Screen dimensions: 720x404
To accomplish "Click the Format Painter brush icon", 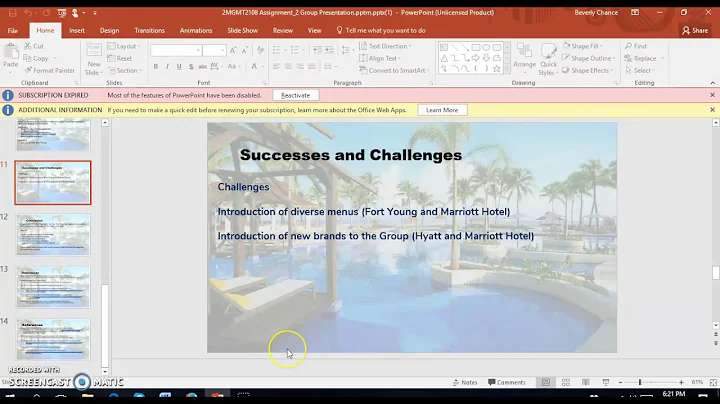I will tap(28, 70).
